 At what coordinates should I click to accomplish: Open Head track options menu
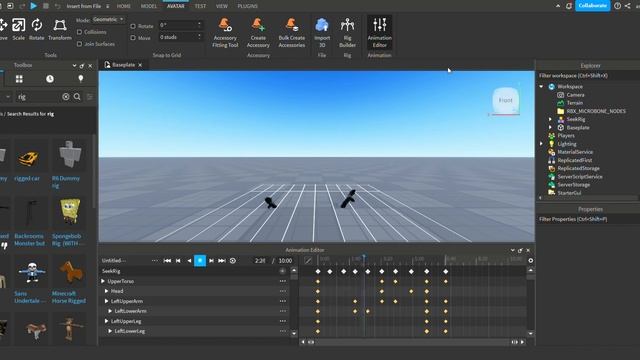click(x=282, y=291)
